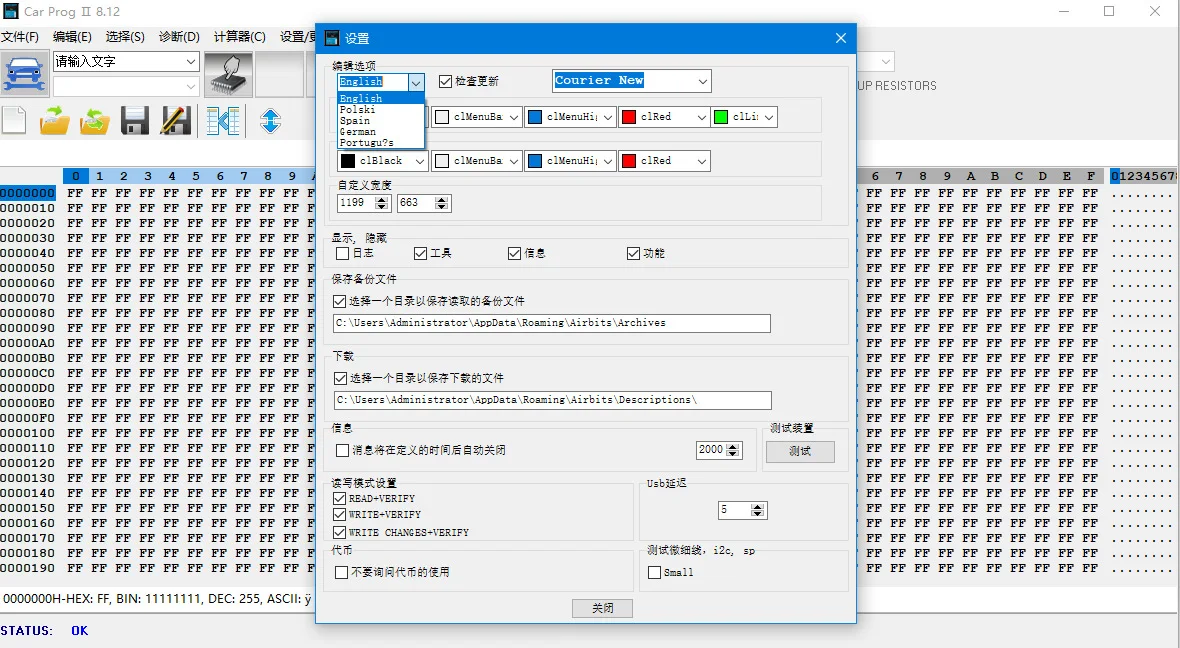The height and width of the screenshot is (648, 1180).
Task: Reload file using folder with green arrows icon
Action: coord(93,120)
